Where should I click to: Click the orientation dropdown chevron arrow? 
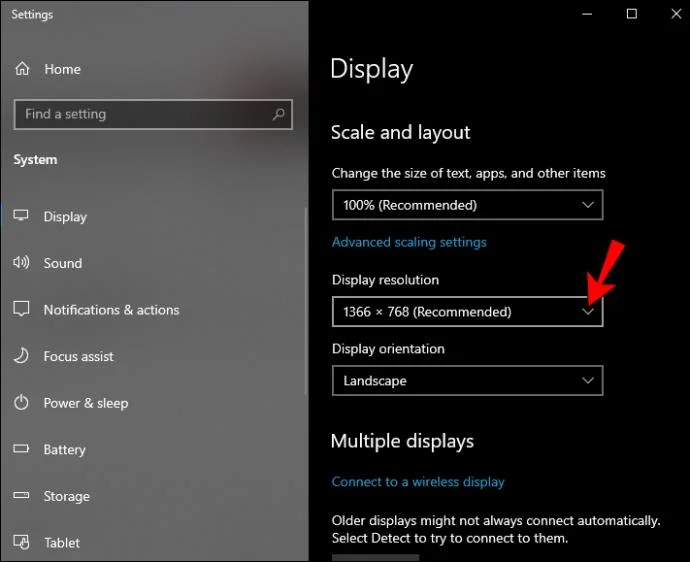588,380
